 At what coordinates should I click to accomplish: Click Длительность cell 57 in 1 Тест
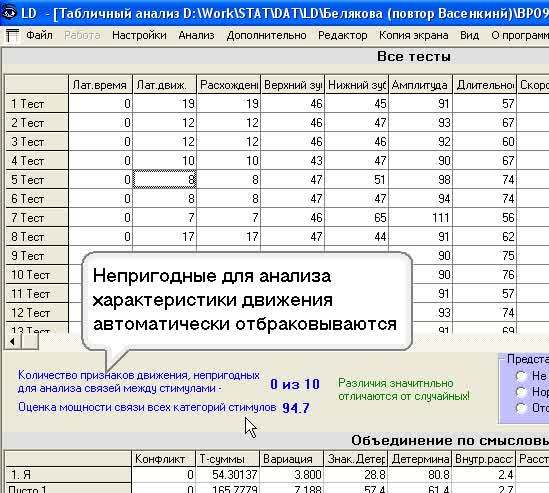(485, 104)
